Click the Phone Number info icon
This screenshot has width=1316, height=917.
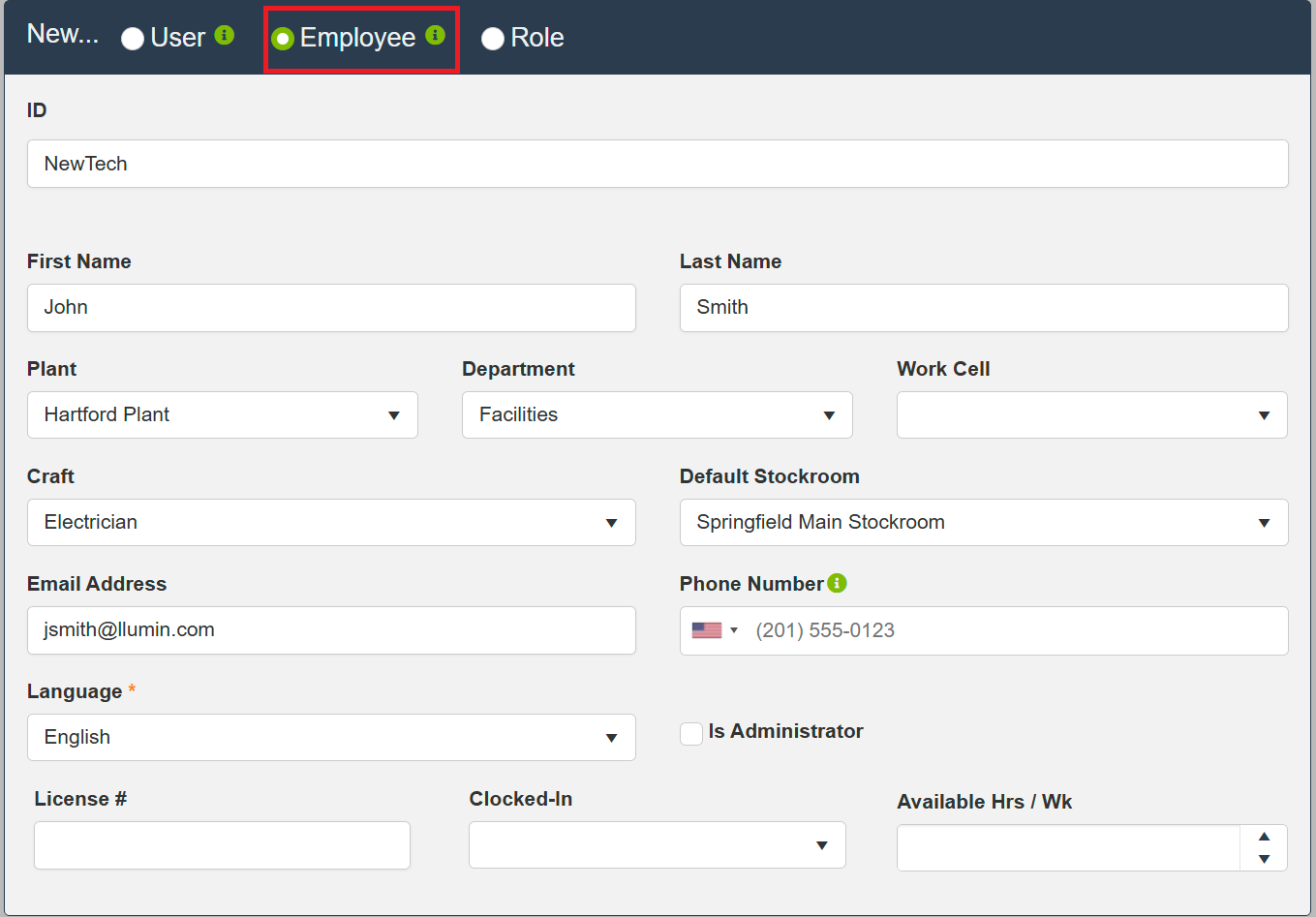point(838,583)
